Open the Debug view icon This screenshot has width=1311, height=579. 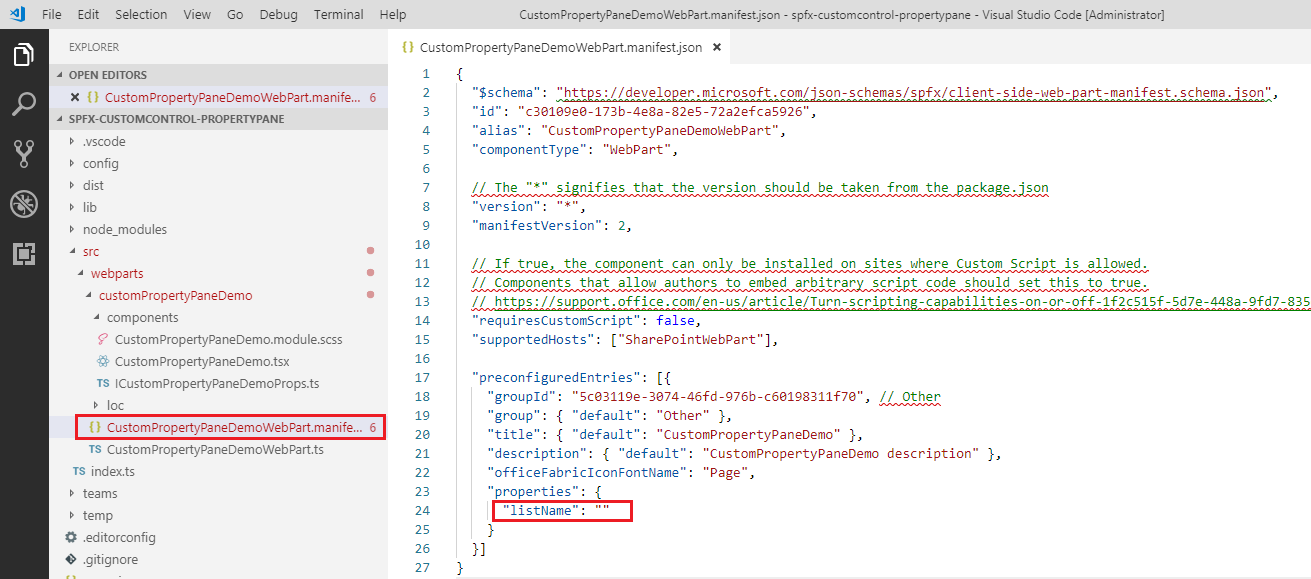tap(24, 204)
